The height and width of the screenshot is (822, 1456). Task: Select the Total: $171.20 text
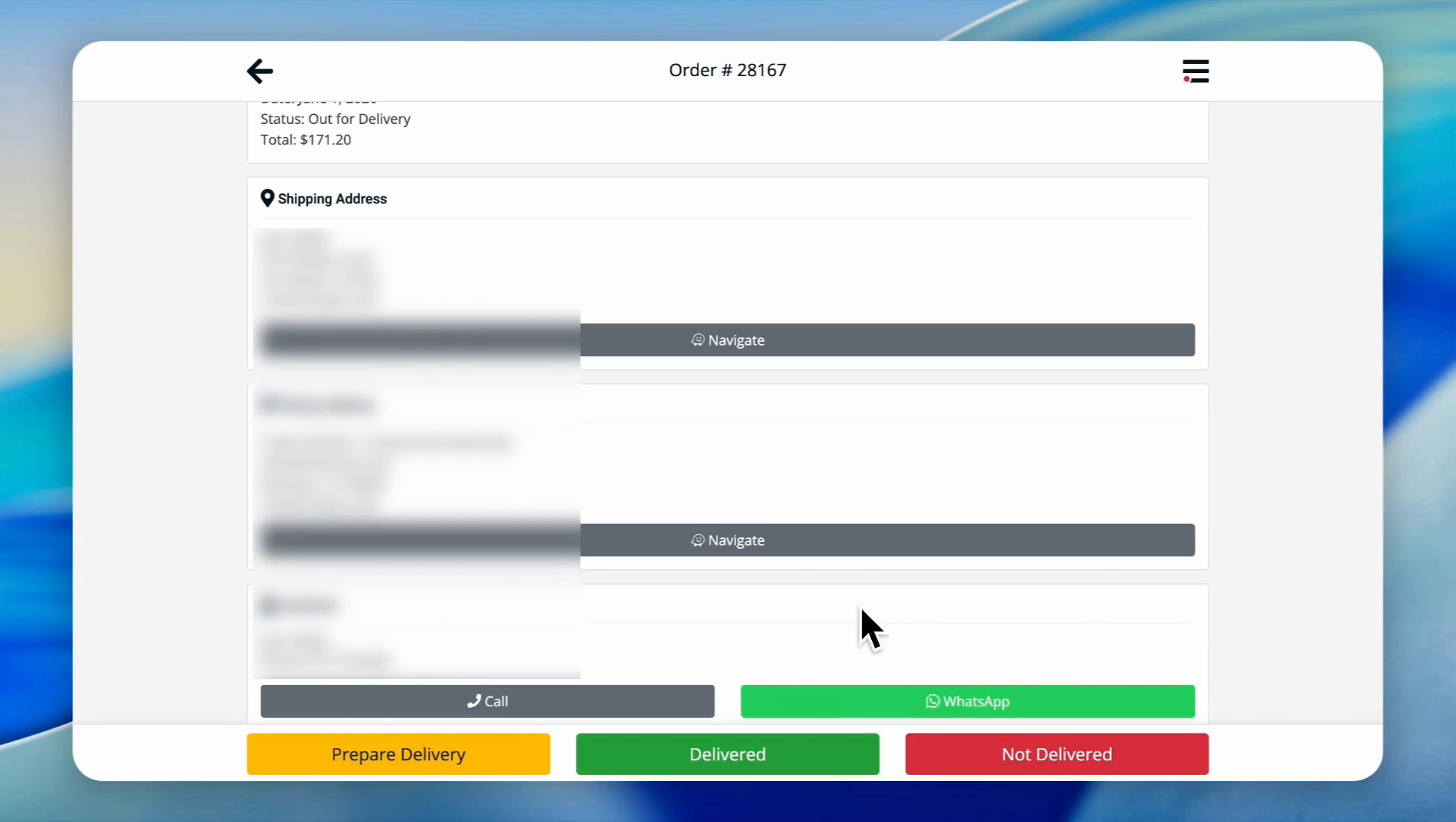click(x=305, y=139)
